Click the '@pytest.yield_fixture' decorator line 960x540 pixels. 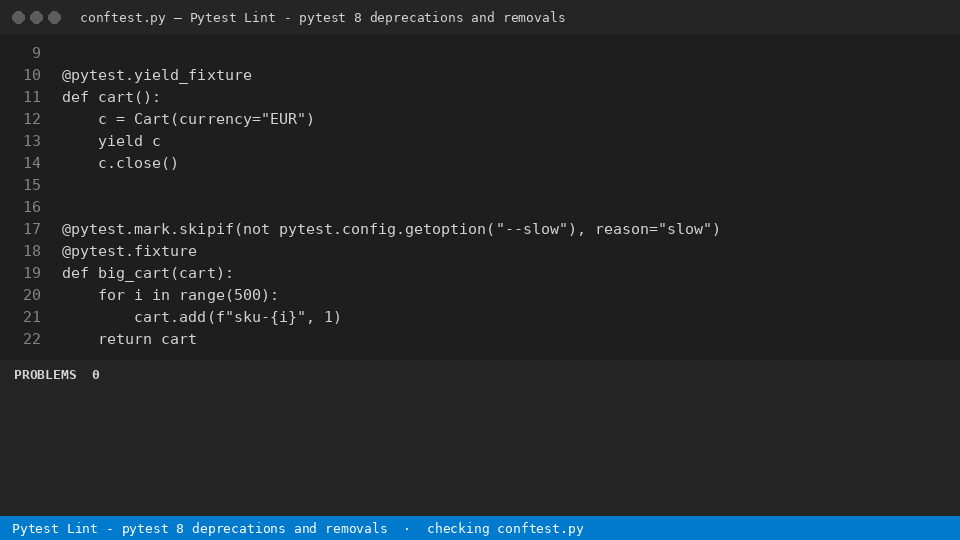coord(157,75)
